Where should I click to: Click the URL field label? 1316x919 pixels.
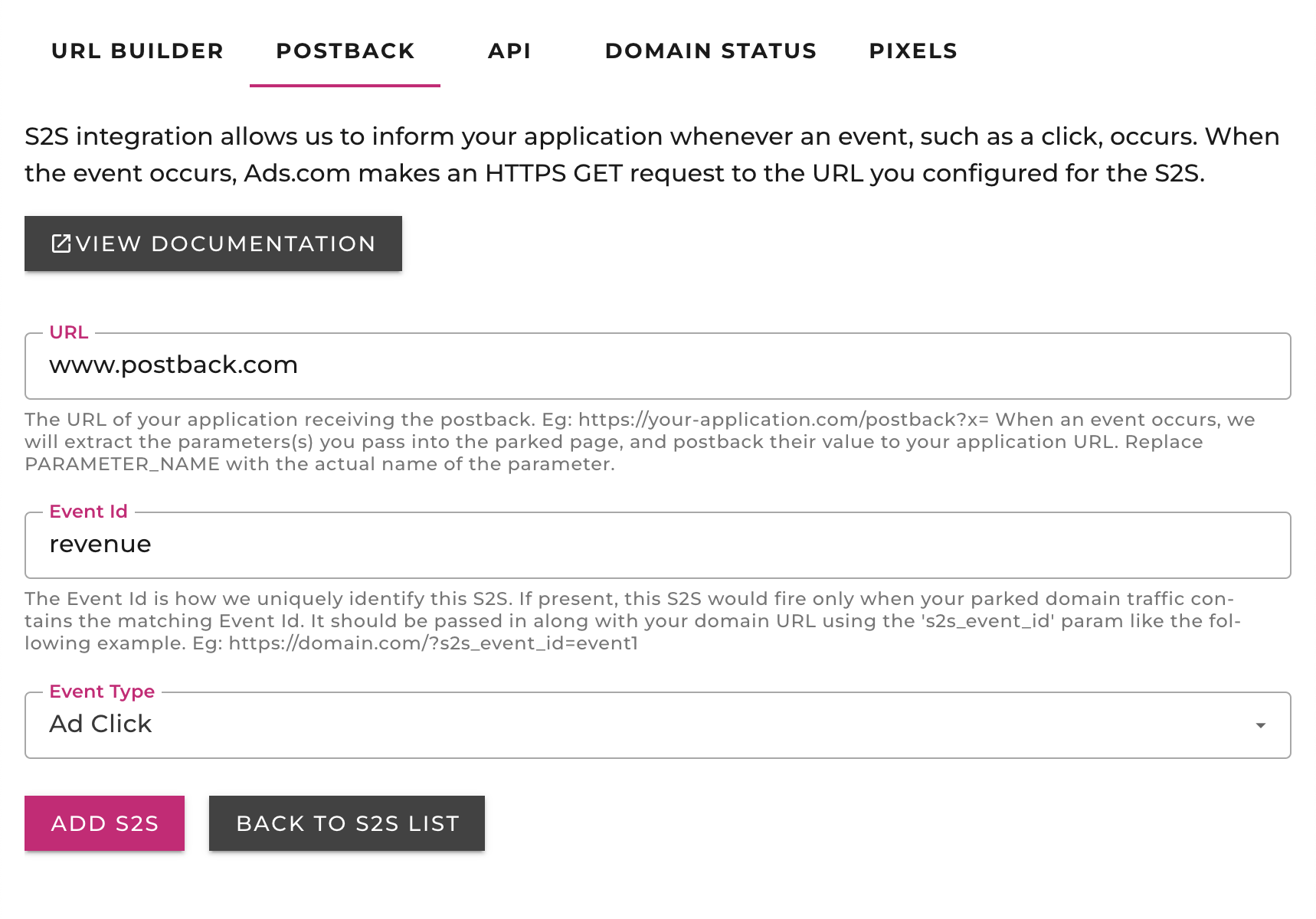click(69, 332)
